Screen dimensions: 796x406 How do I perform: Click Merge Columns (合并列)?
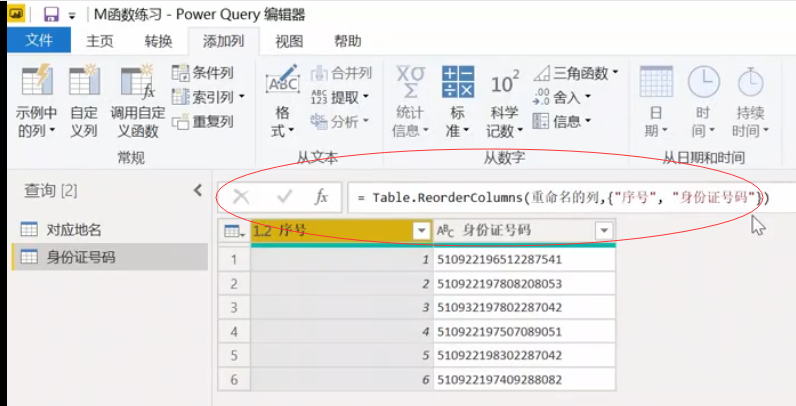point(341,73)
